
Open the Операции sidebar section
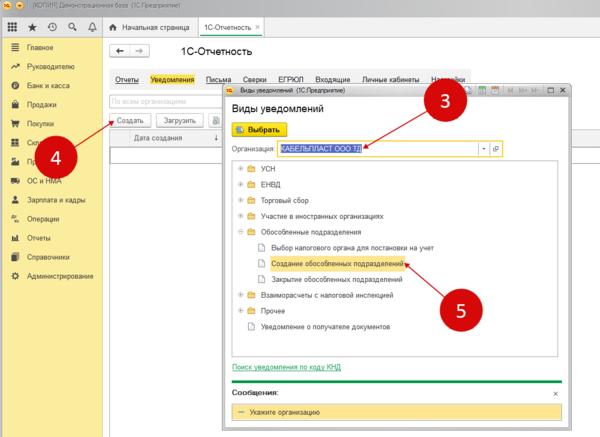[43, 219]
